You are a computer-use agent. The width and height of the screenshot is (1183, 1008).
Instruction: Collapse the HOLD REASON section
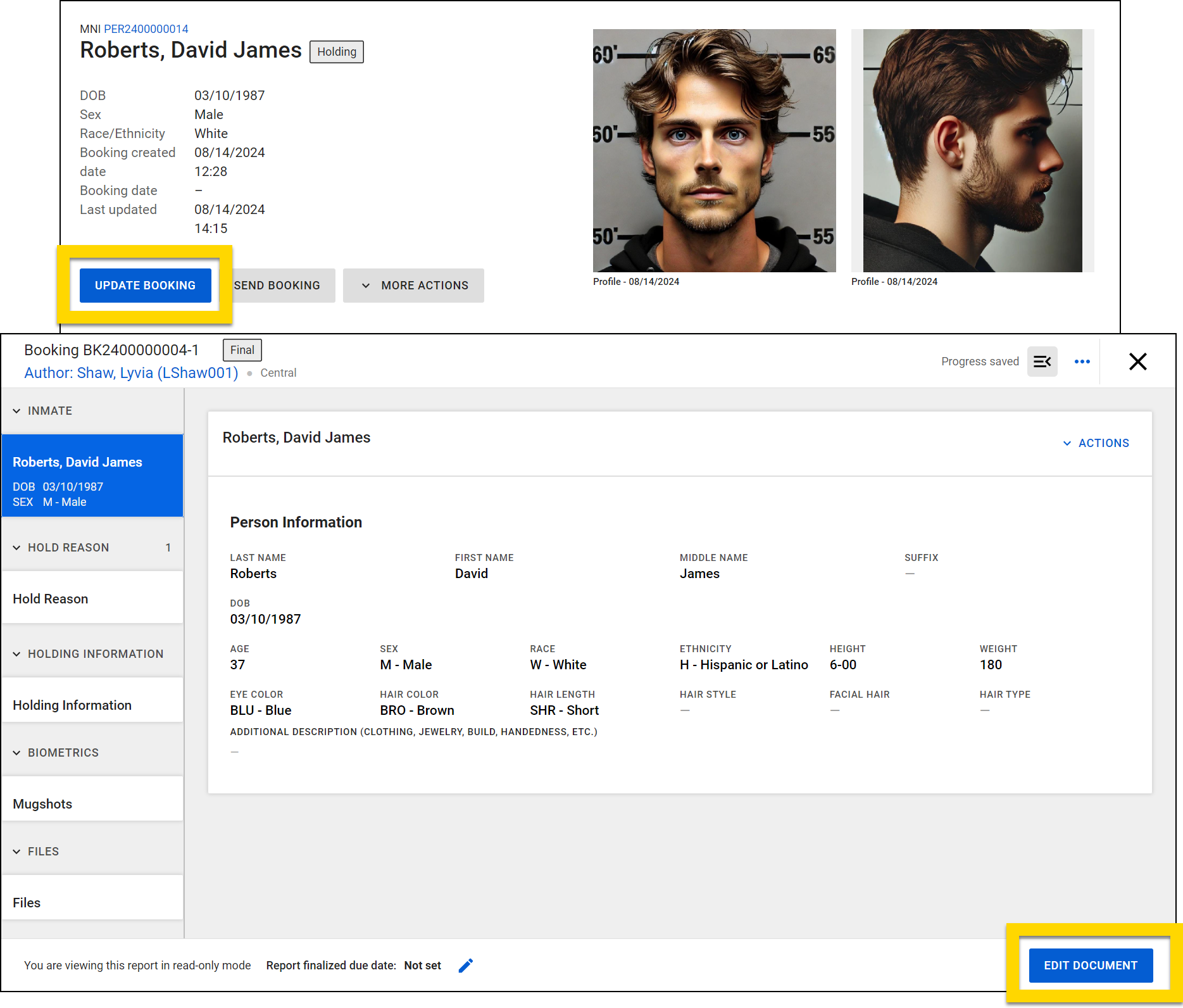coord(17,548)
